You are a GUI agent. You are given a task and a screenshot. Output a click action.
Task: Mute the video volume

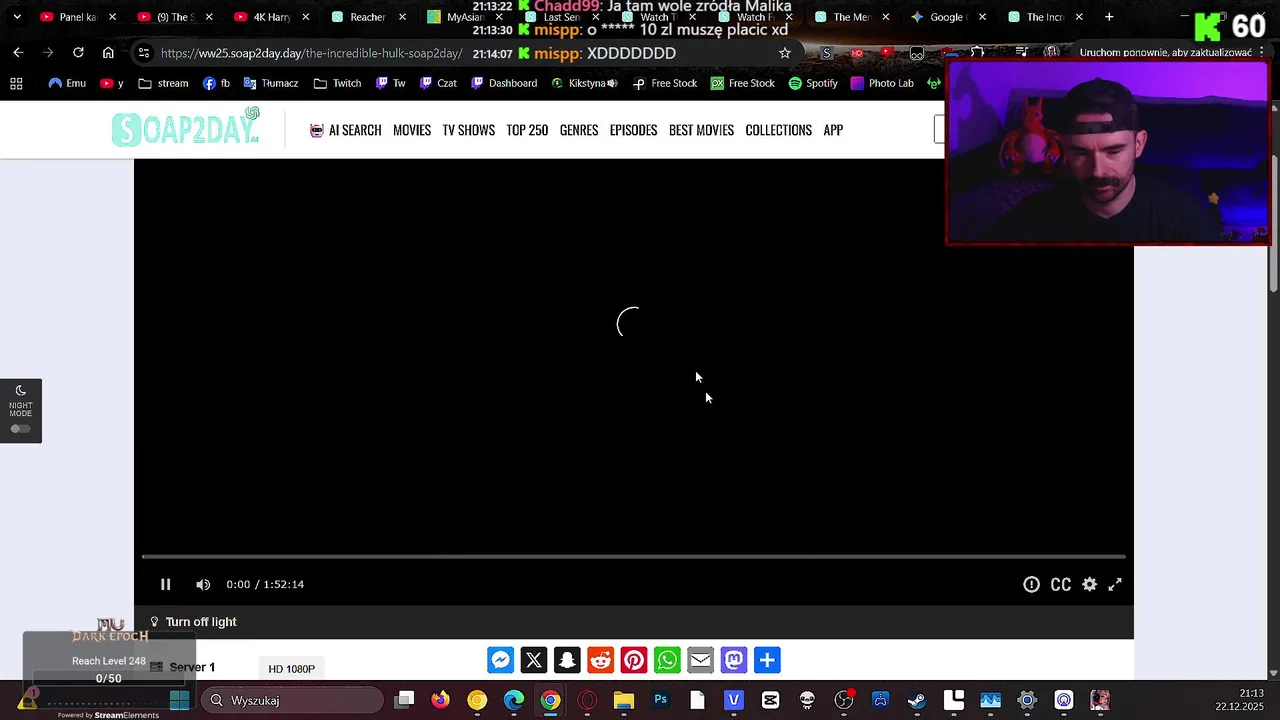click(x=203, y=584)
